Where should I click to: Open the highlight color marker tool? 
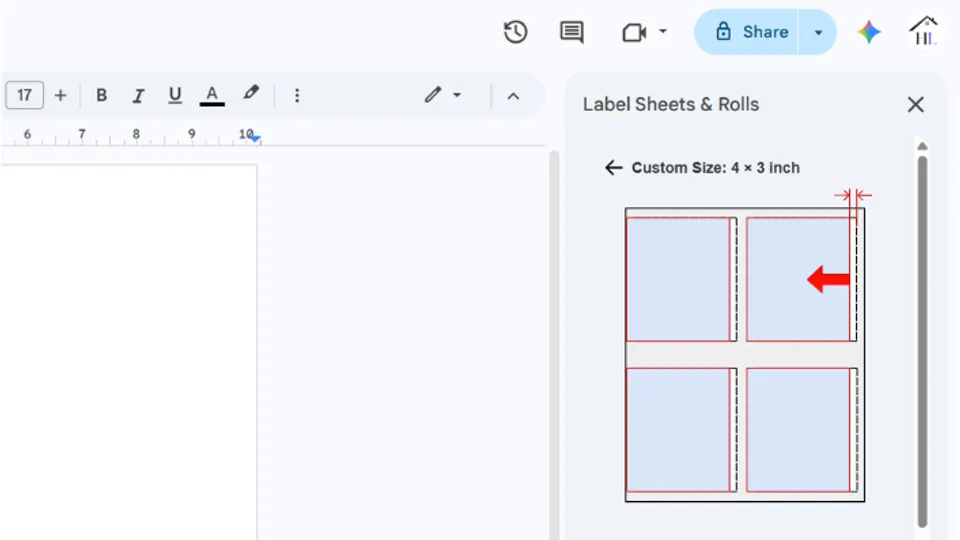[250, 94]
